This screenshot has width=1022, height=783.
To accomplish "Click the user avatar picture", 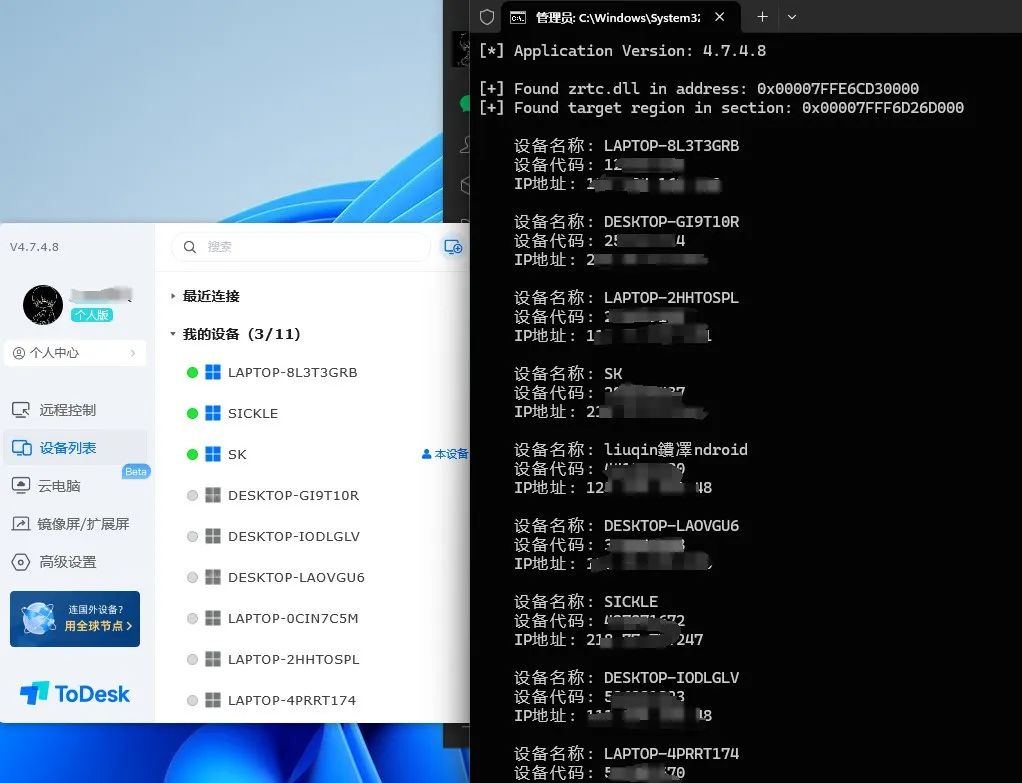I will 43,304.
